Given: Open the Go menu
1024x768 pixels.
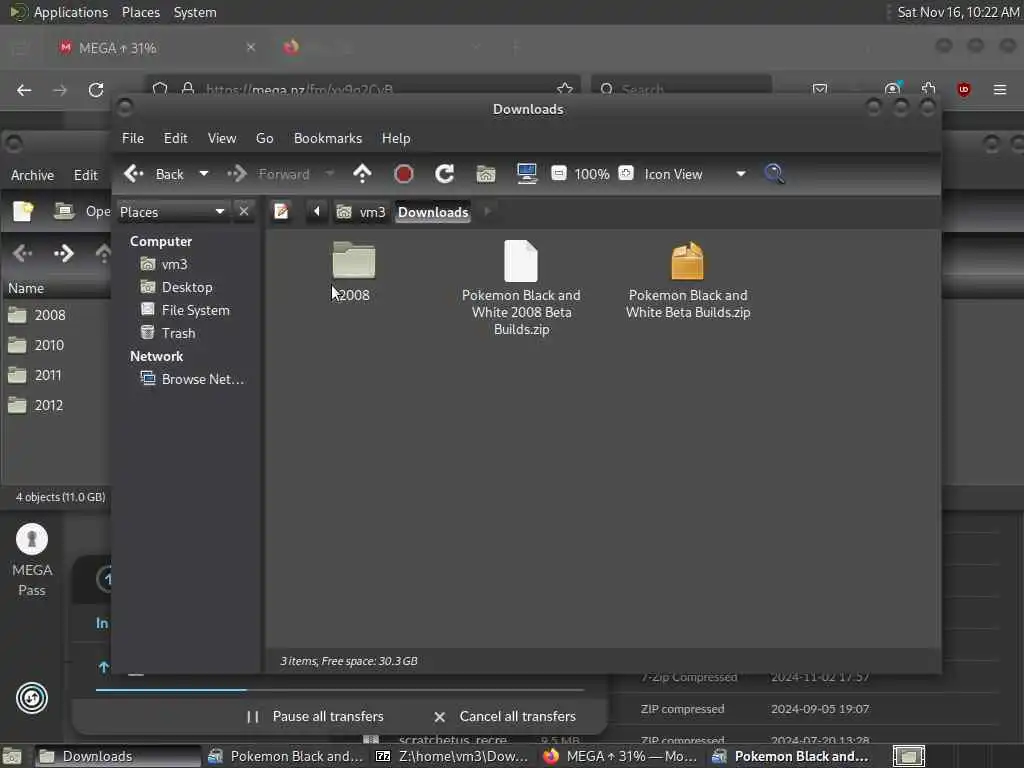Looking at the screenshot, I should pyautogui.click(x=264, y=138).
